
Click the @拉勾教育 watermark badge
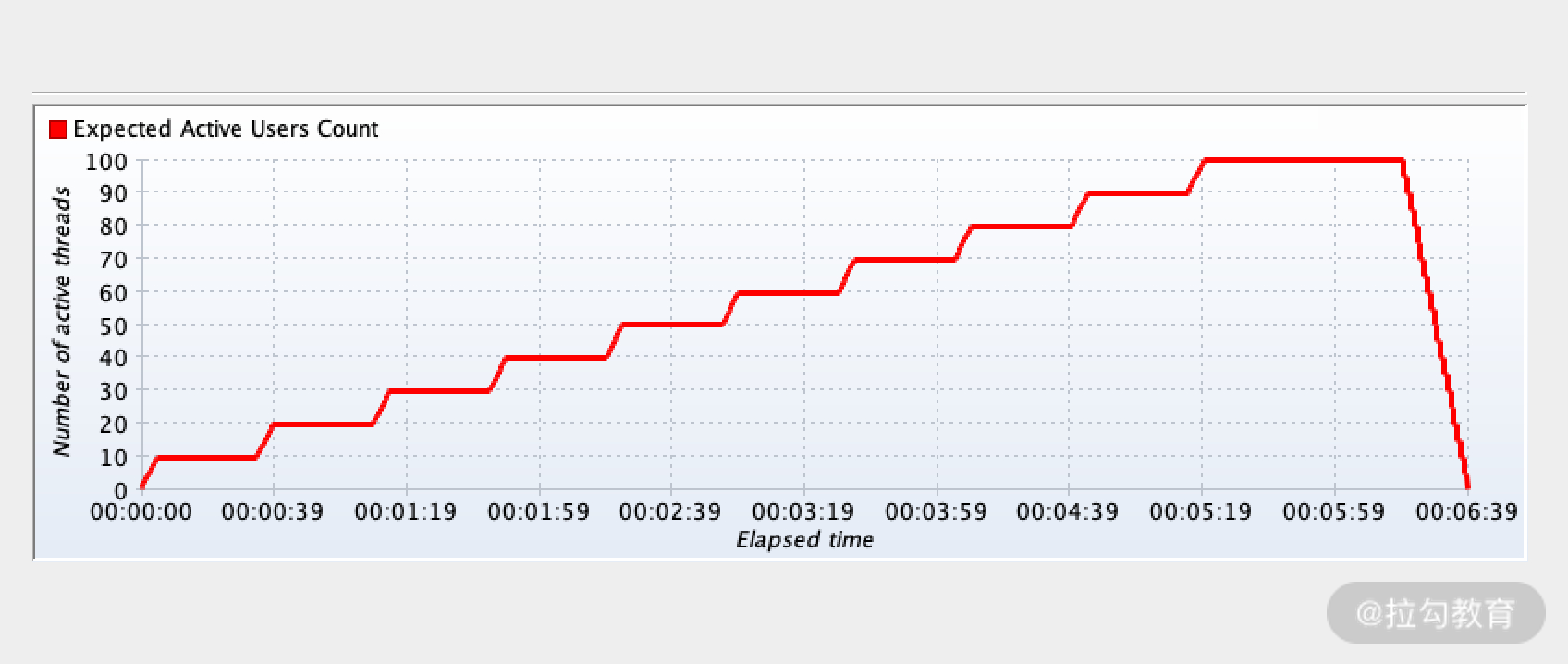pyautogui.click(x=1436, y=613)
